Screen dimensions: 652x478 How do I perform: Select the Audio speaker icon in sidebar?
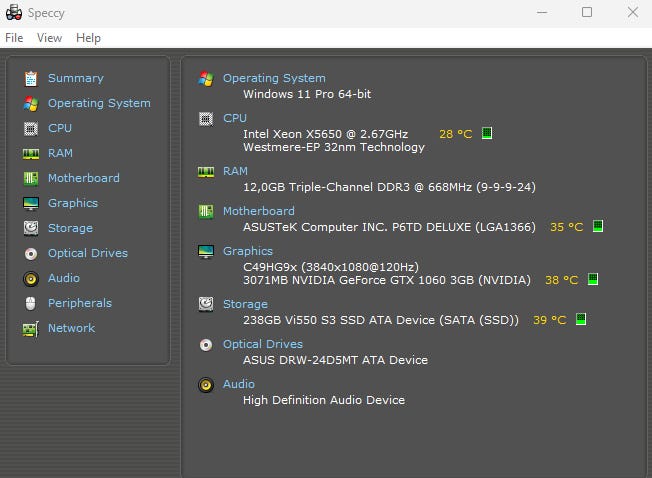[30, 278]
